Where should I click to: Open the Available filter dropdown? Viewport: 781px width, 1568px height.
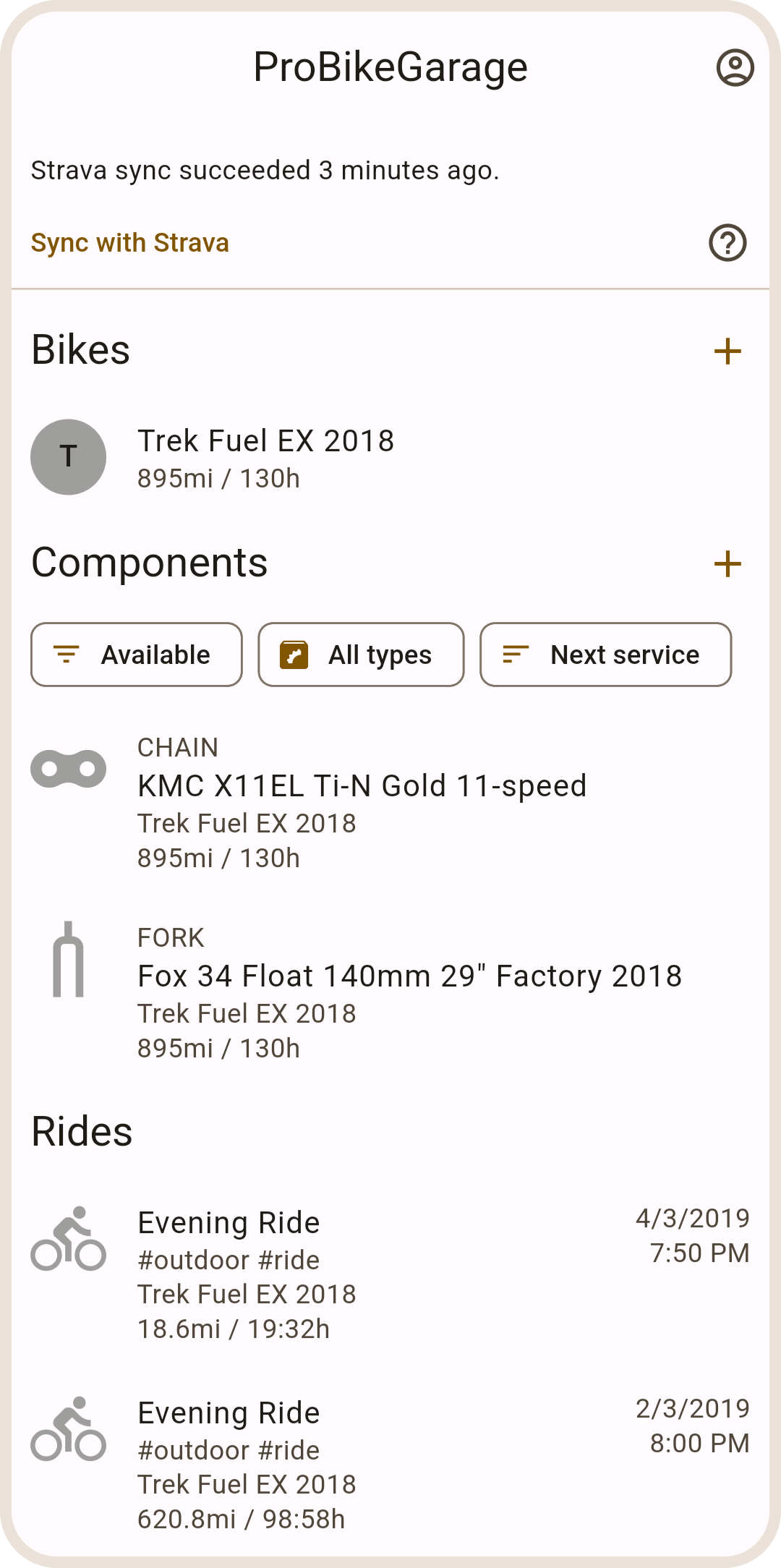pyautogui.click(x=137, y=655)
